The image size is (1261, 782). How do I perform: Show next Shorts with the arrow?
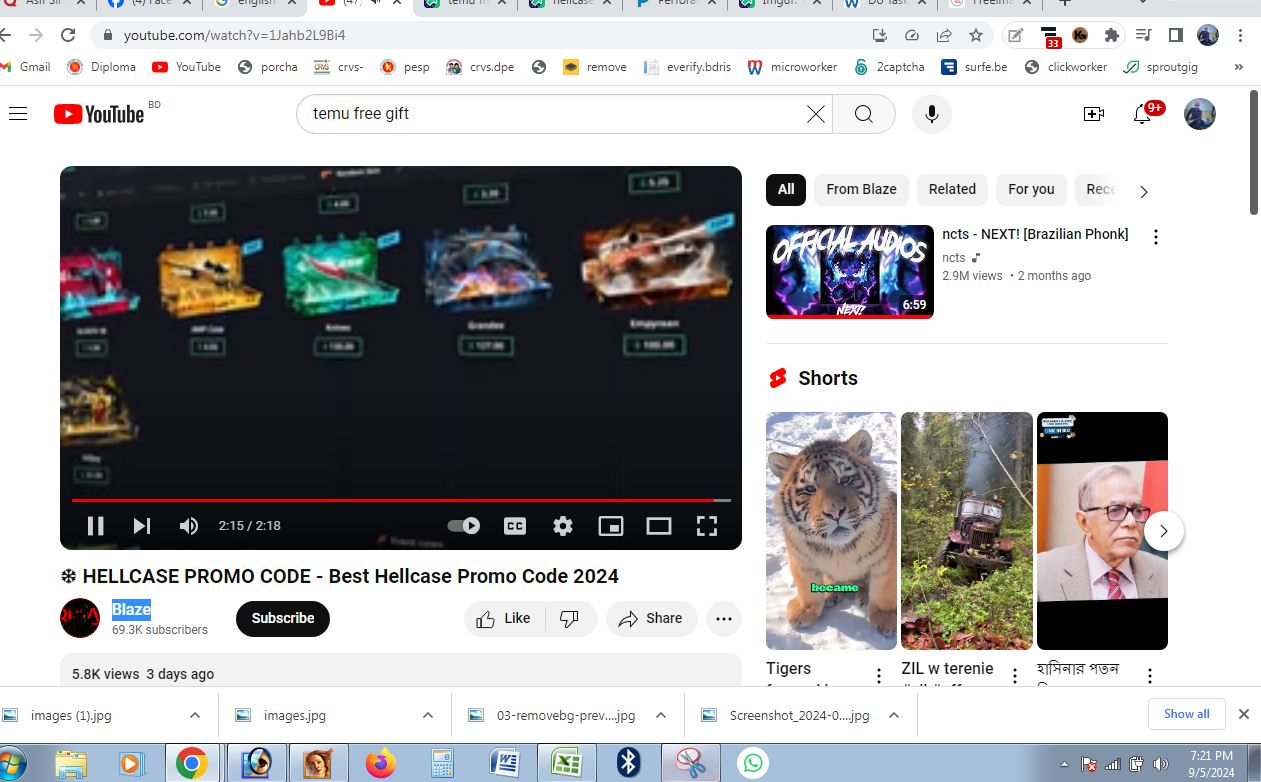pyautogui.click(x=1163, y=531)
